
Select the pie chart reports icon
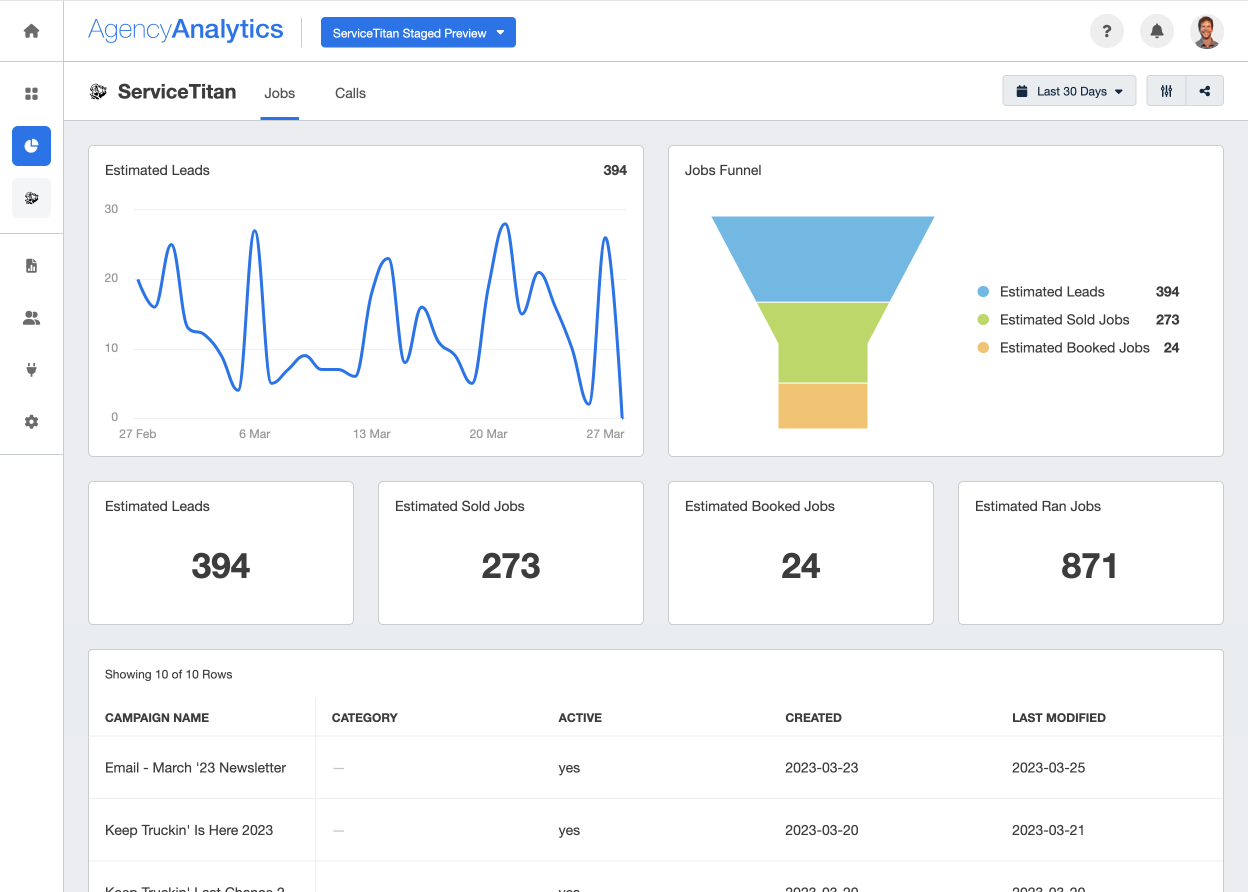pyautogui.click(x=31, y=146)
